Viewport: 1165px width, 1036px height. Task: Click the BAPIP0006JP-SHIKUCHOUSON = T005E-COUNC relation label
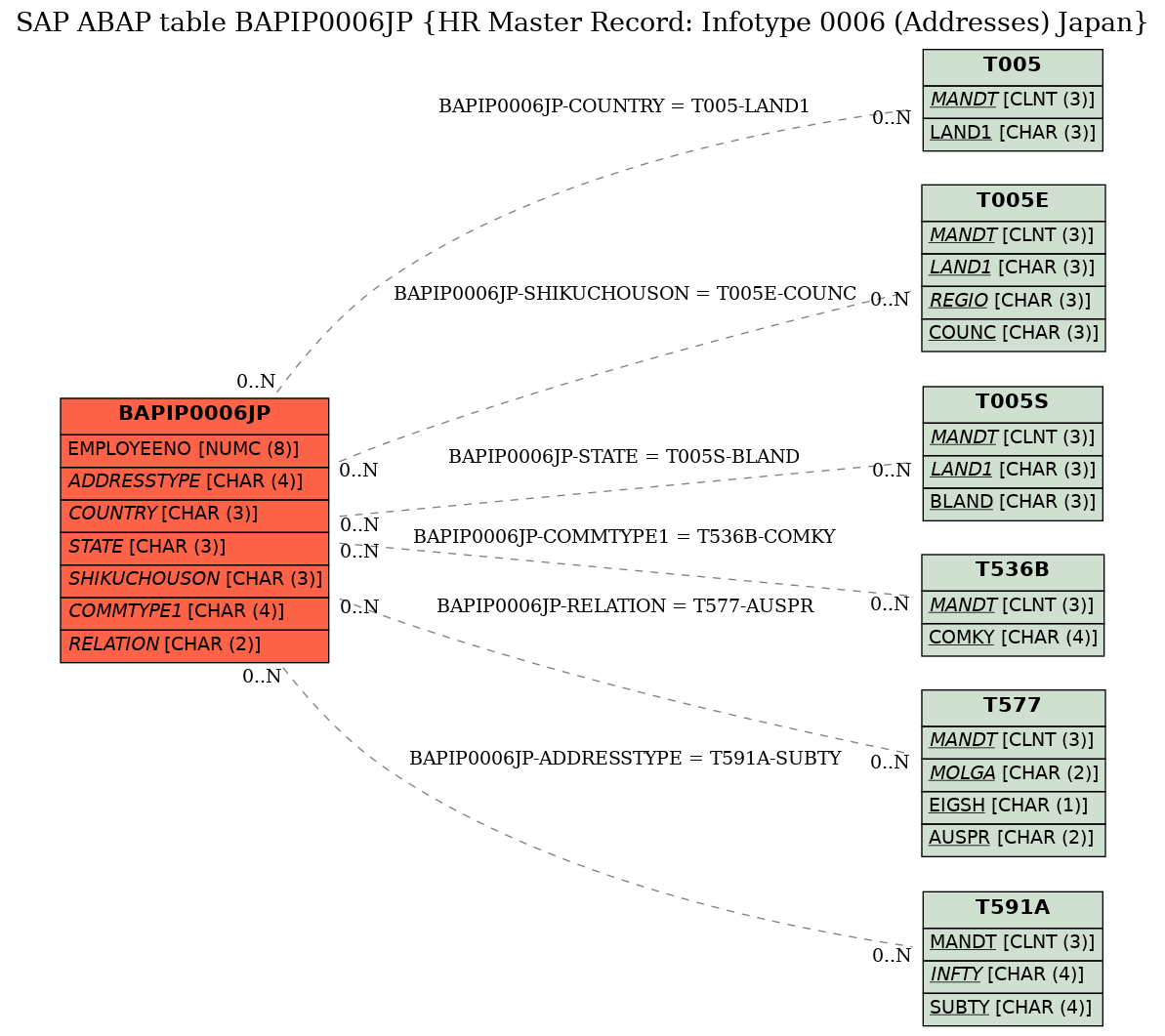pos(625,294)
